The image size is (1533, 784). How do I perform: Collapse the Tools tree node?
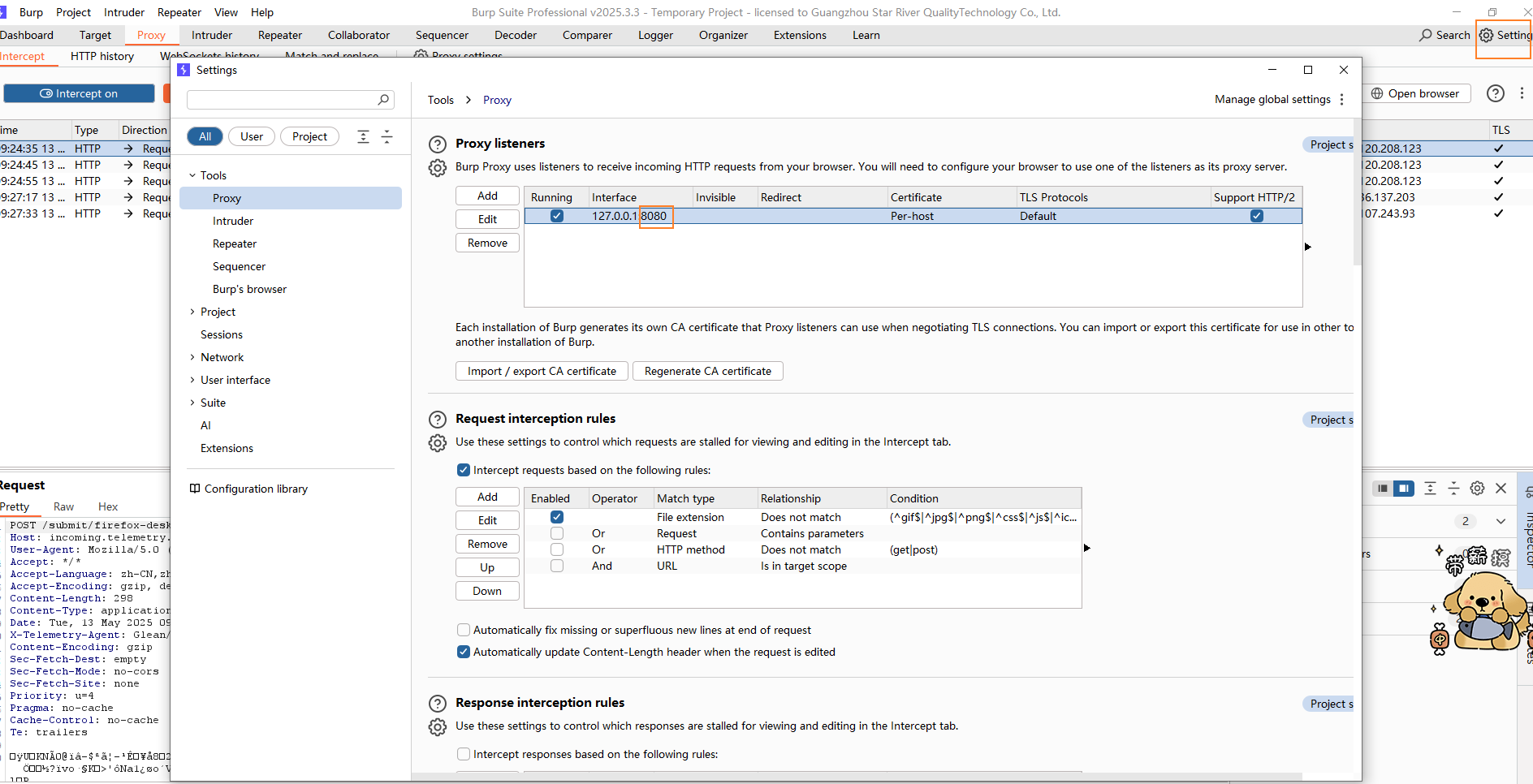point(192,175)
